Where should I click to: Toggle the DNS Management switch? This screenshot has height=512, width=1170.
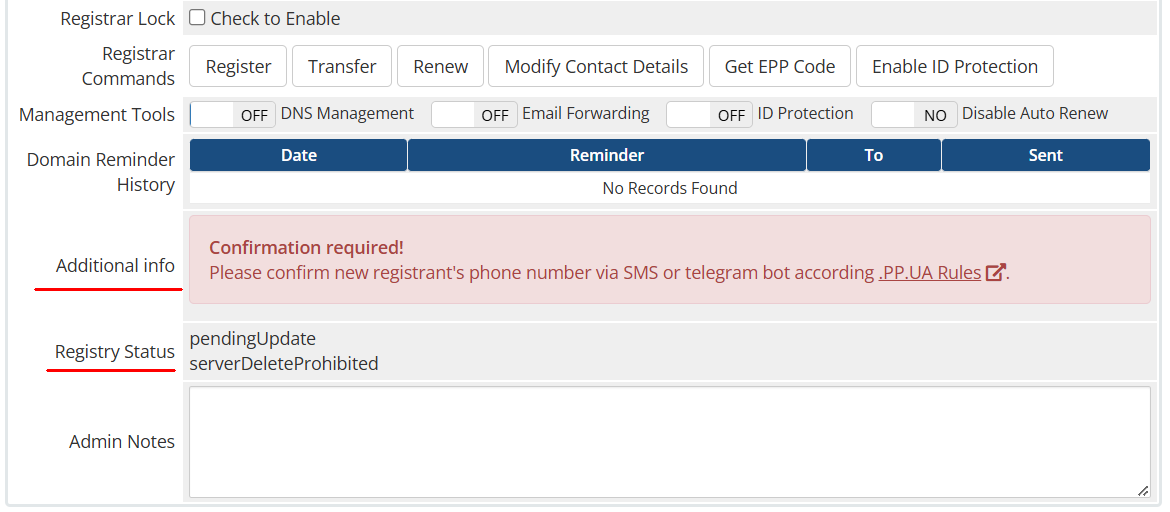pyautogui.click(x=233, y=115)
